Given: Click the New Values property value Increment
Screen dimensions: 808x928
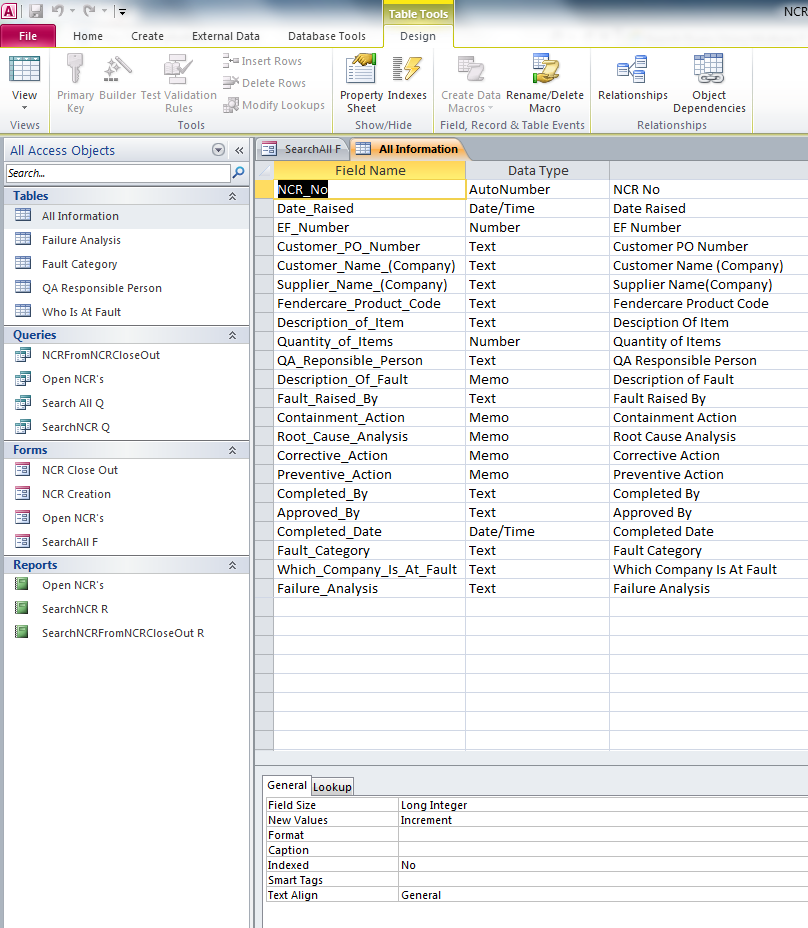Looking at the screenshot, I should point(603,820).
